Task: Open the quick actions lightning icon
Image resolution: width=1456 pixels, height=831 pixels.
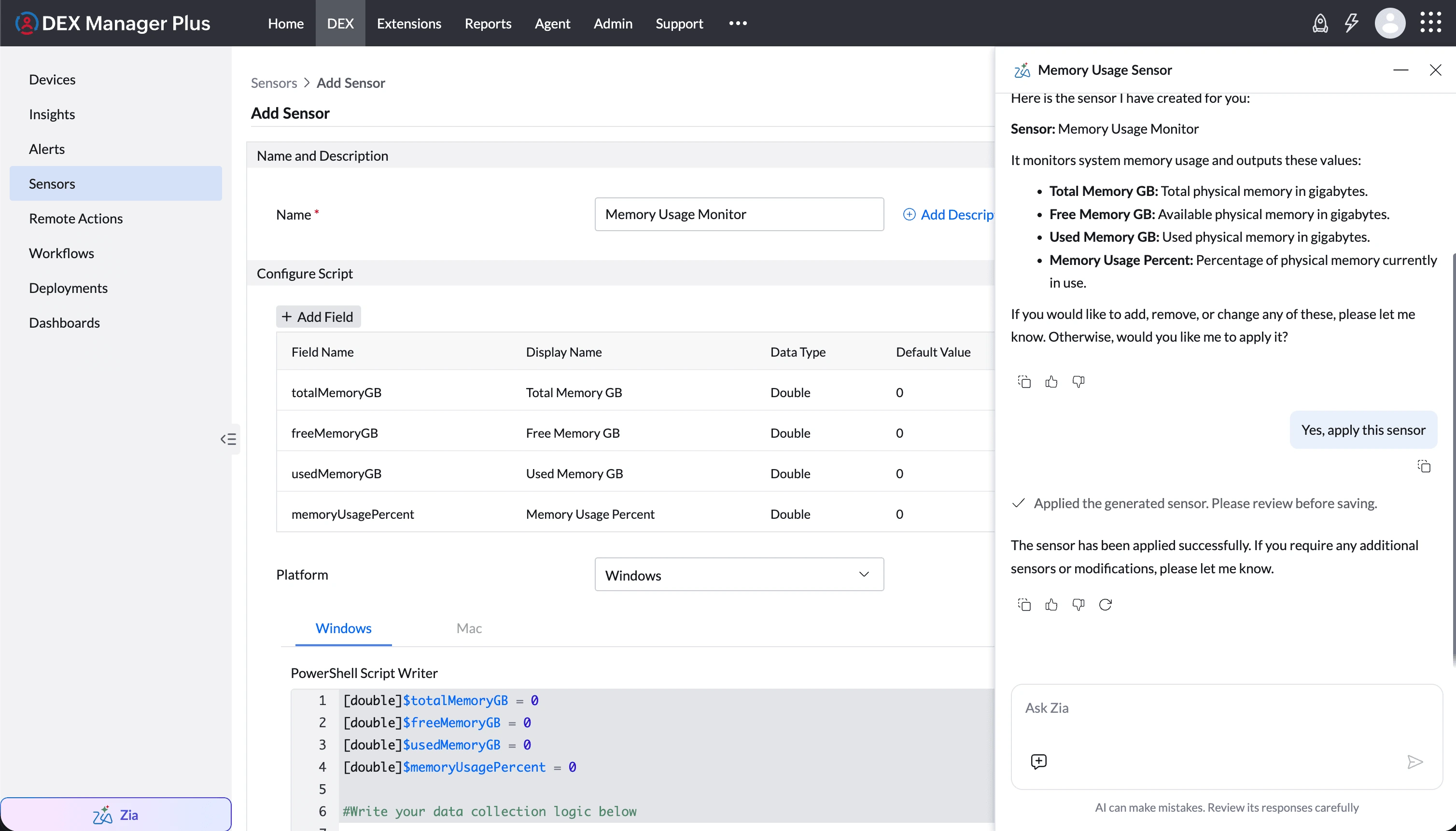Action: tap(1352, 23)
